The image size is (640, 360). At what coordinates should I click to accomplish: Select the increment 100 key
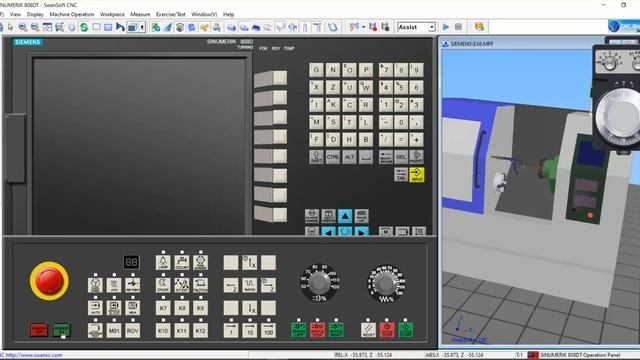pyautogui.click(x=268, y=330)
